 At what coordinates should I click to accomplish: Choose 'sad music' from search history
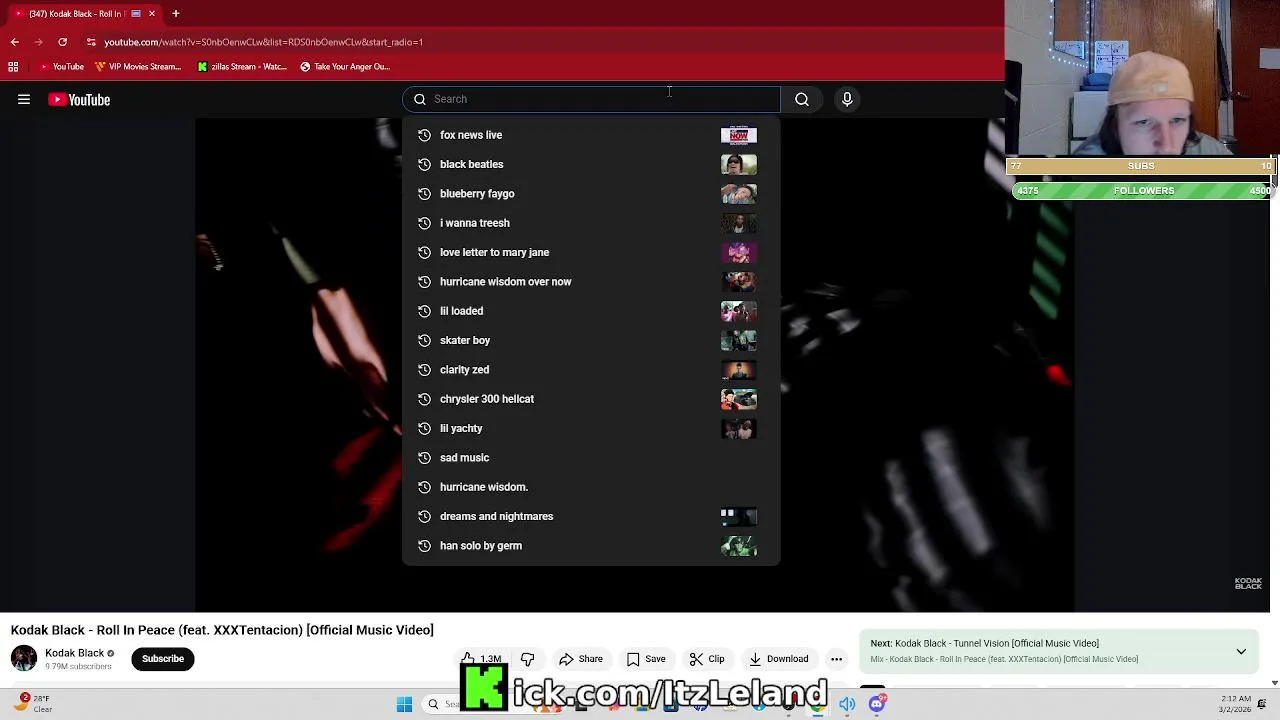pyautogui.click(x=590, y=458)
